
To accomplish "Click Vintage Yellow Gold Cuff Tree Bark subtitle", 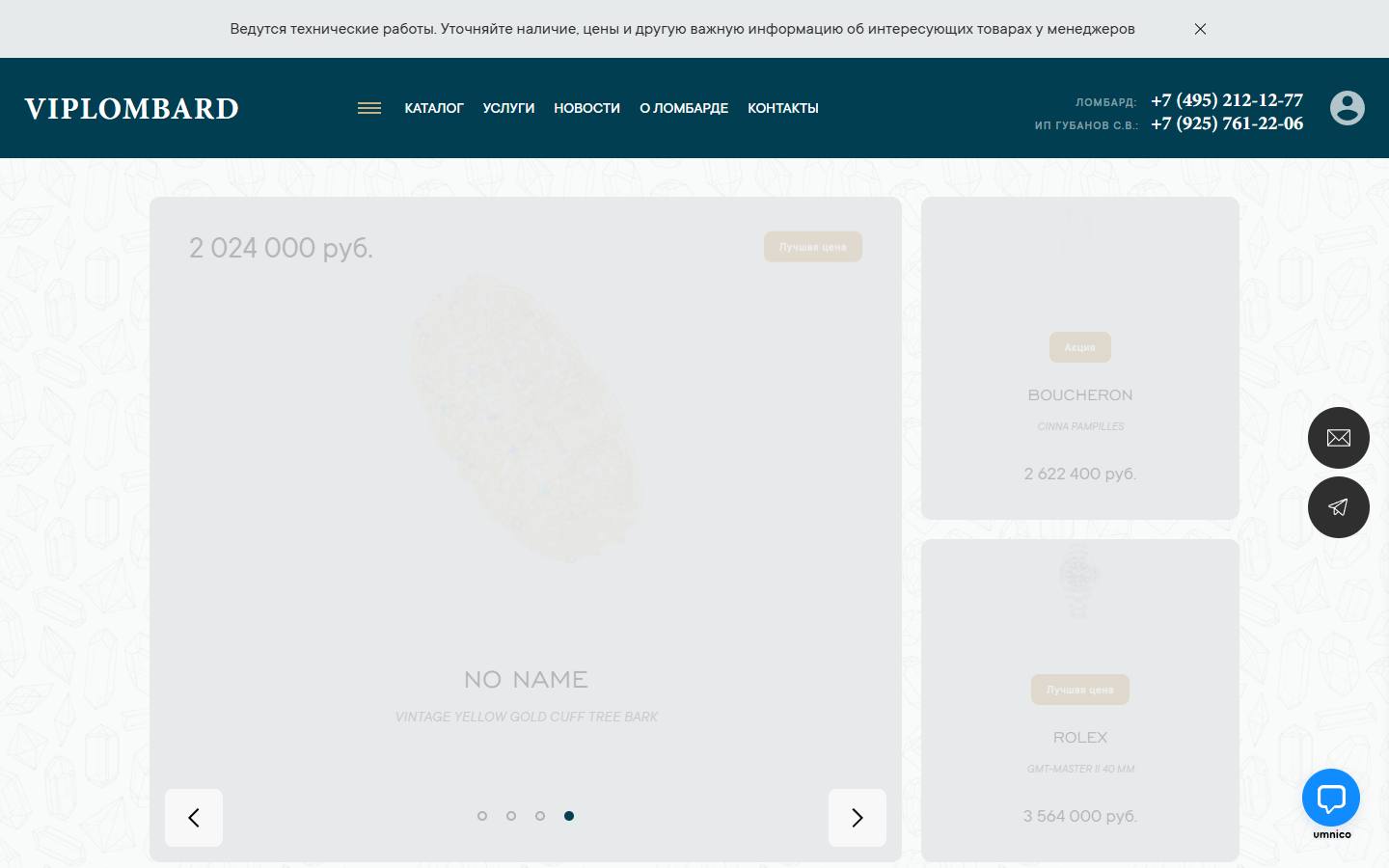I will 526,717.
